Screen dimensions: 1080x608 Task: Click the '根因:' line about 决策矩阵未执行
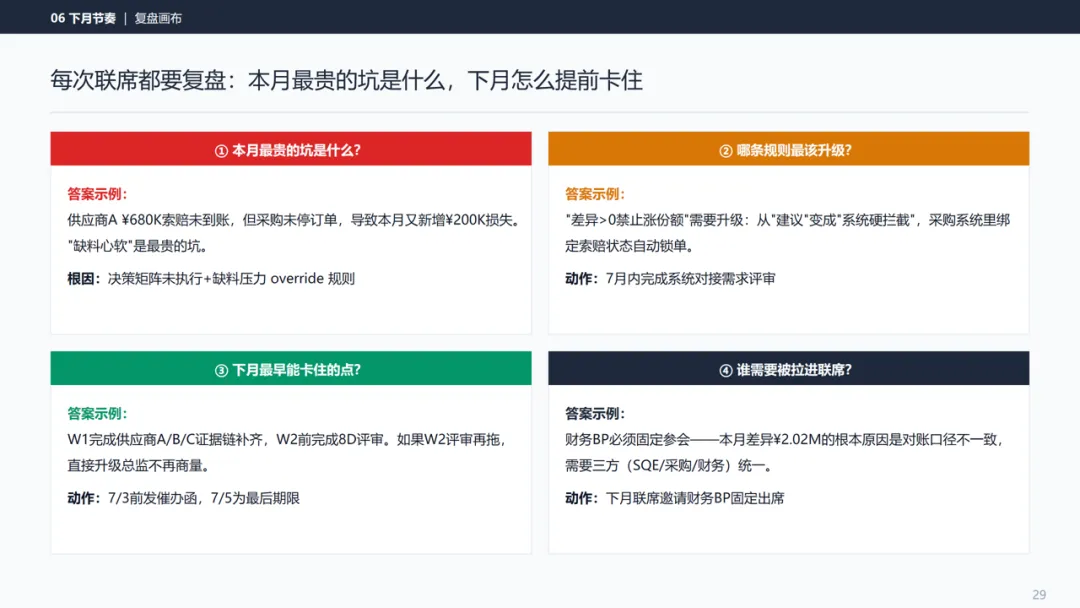click(x=211, y=278)
